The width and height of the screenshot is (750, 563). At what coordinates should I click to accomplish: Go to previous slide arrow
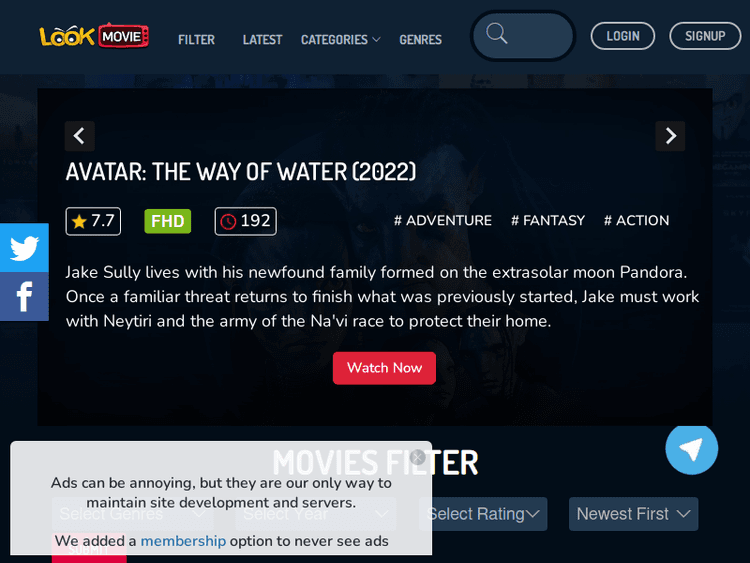(79, 136)
